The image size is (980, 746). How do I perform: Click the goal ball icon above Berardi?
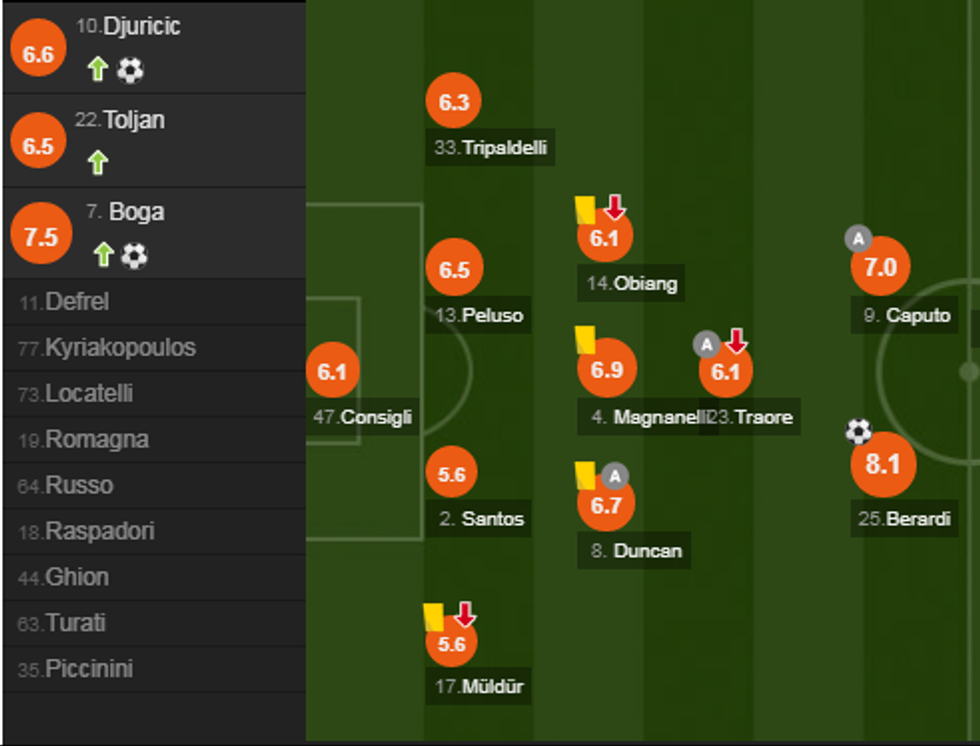click(858, 431)
